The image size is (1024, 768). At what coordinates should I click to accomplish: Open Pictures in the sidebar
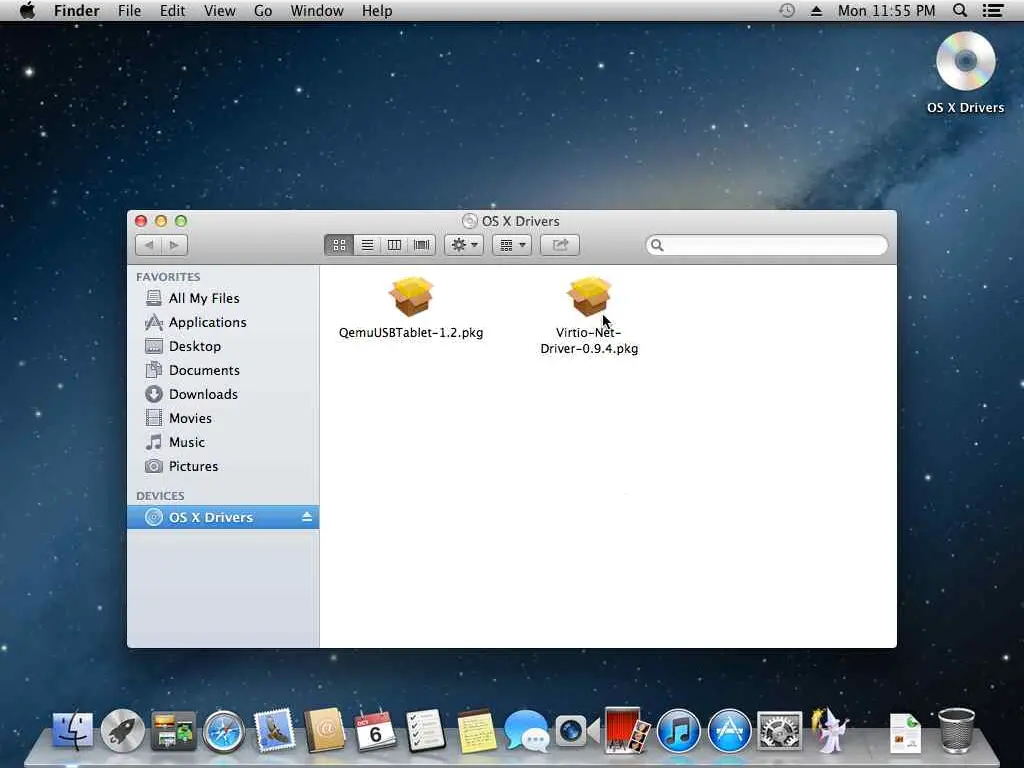click(x=223, y=466)
